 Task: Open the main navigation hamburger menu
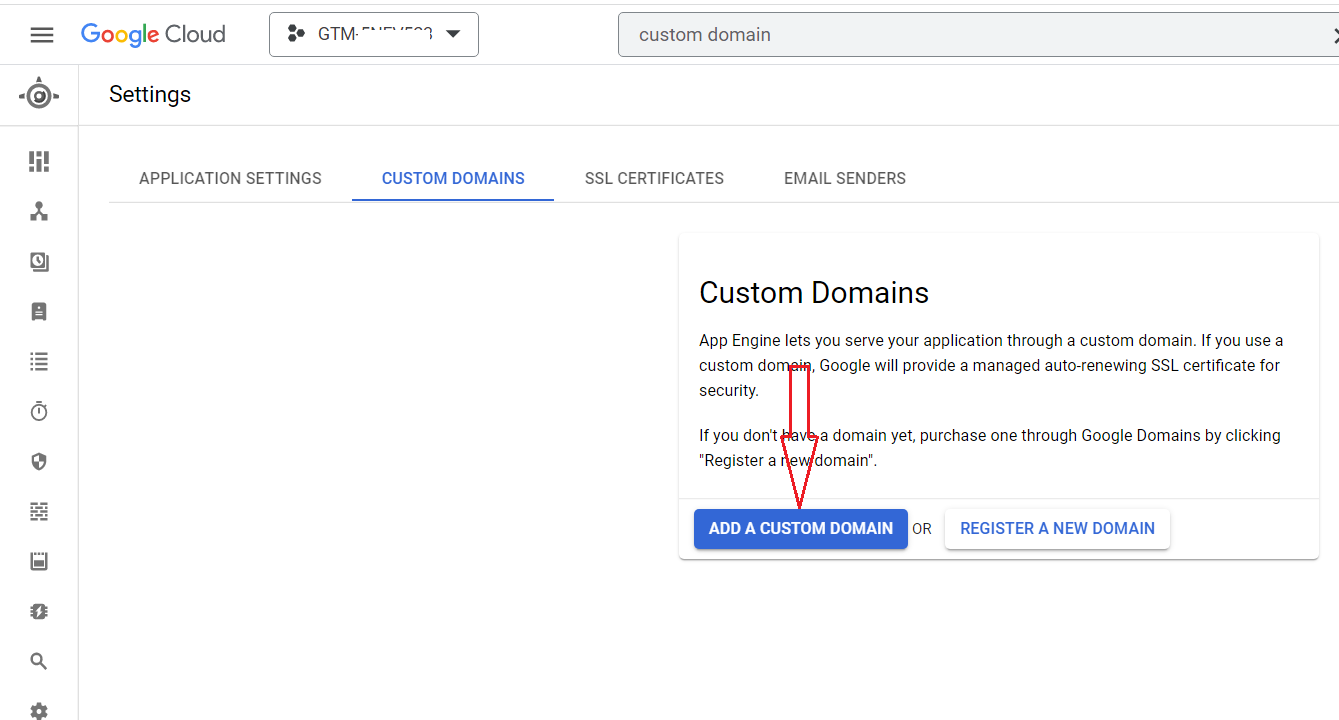(42, 35)
